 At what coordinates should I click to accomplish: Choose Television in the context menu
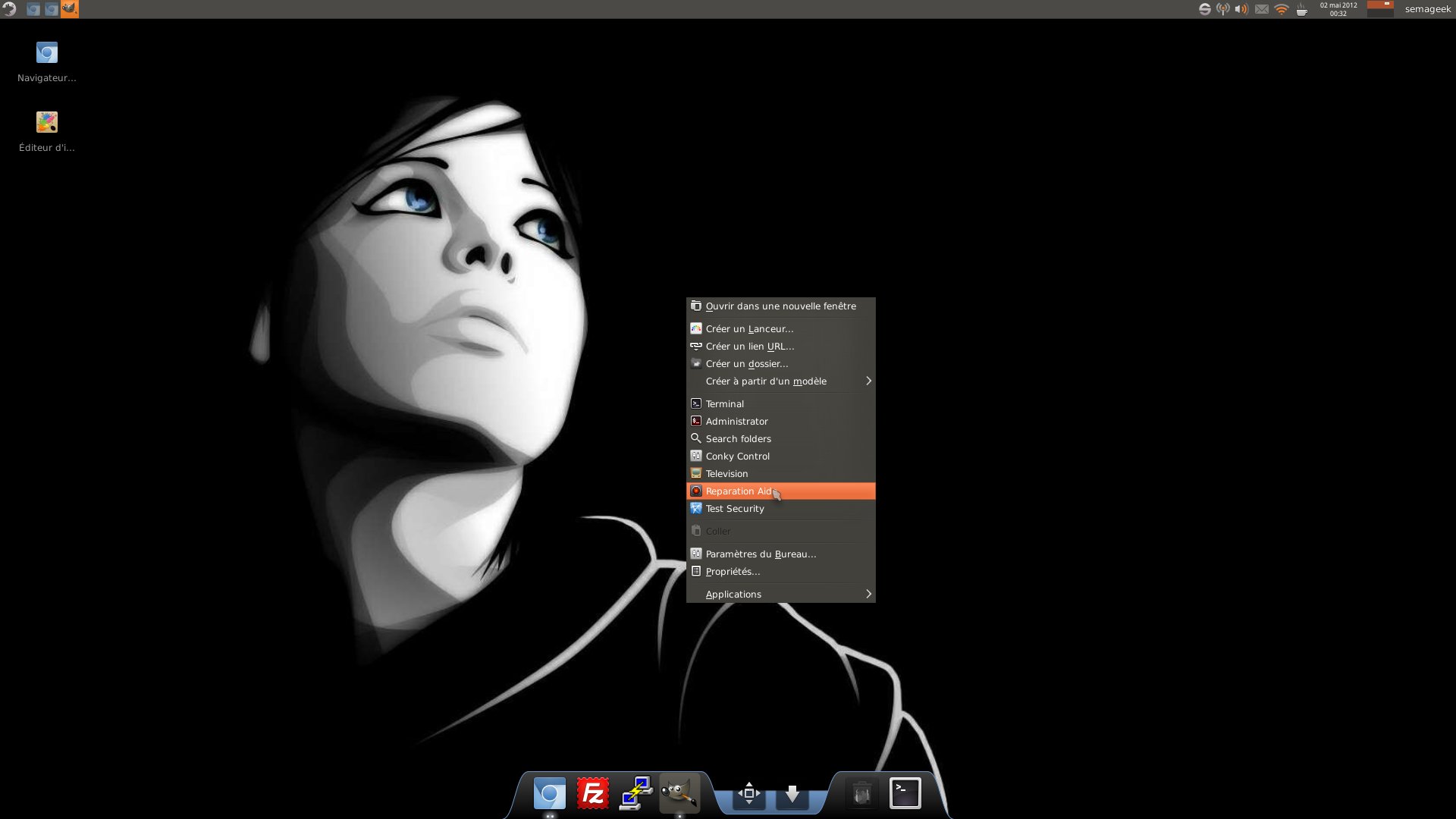click(x=781, y=474)
